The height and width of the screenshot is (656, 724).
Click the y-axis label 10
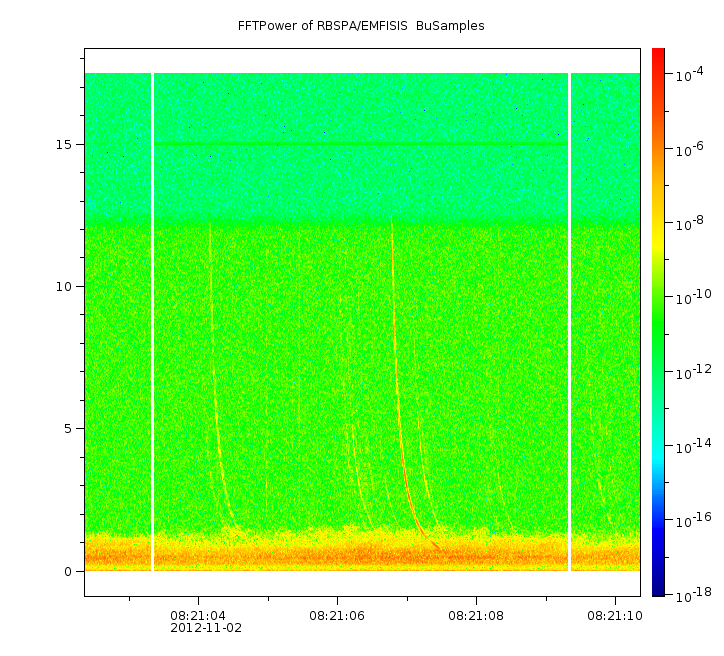[x=64, y=287]
